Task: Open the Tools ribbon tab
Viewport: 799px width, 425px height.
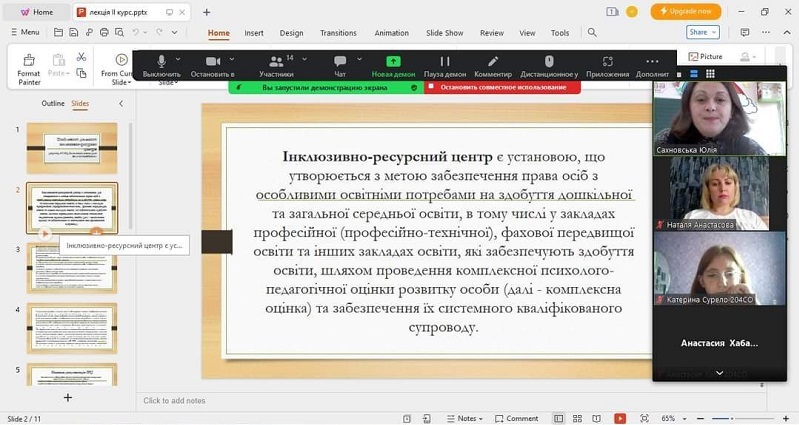Action: coord(560,33)
